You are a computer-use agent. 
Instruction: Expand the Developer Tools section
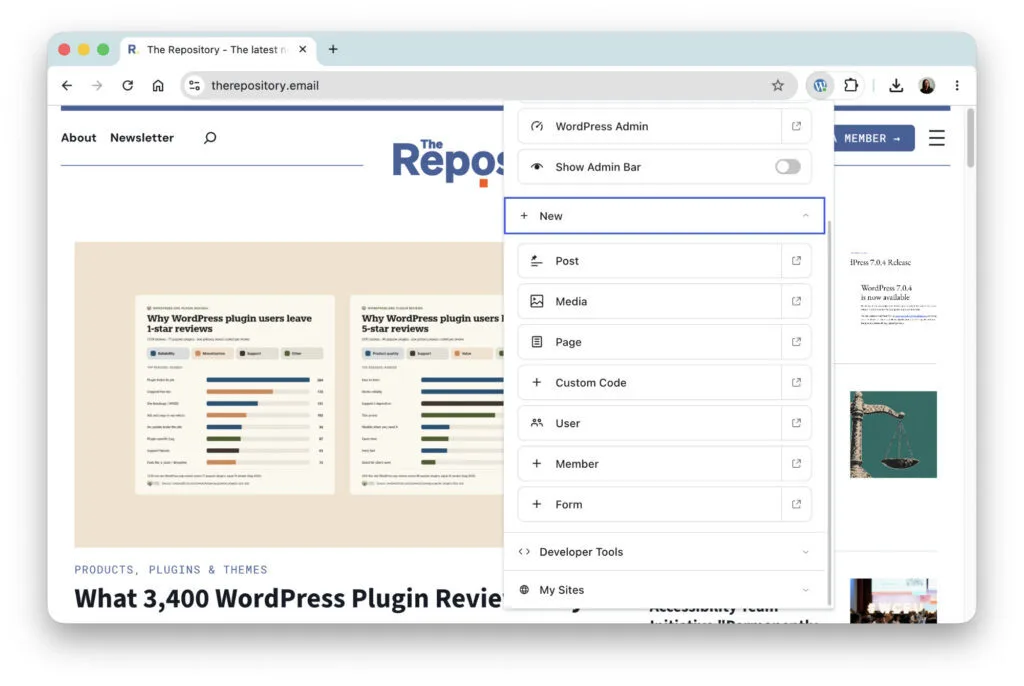(x=664, y=552)
